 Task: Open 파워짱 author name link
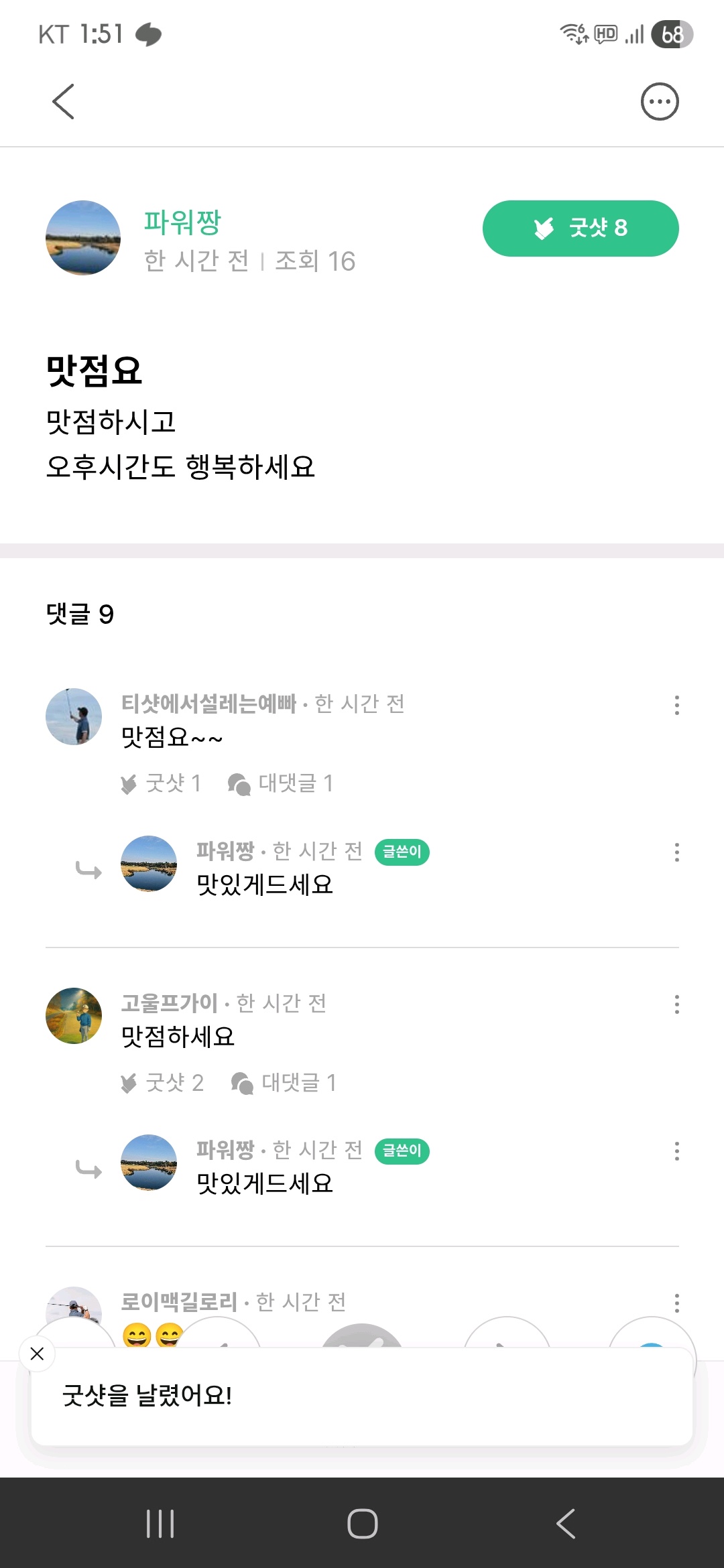[182, 222]
